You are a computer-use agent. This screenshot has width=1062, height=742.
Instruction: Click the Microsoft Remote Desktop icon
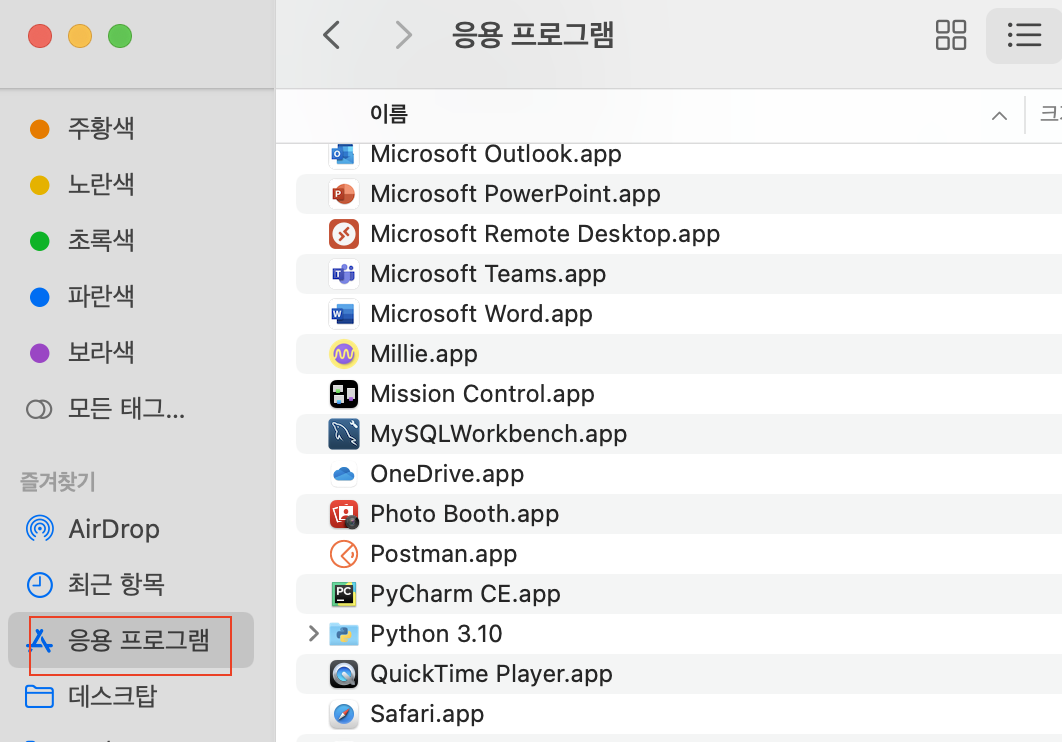pos(343,234)
